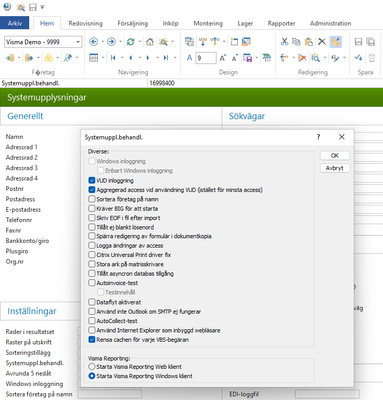Click OK in the dialog
The image size is (383, 400).
(335, 156)
